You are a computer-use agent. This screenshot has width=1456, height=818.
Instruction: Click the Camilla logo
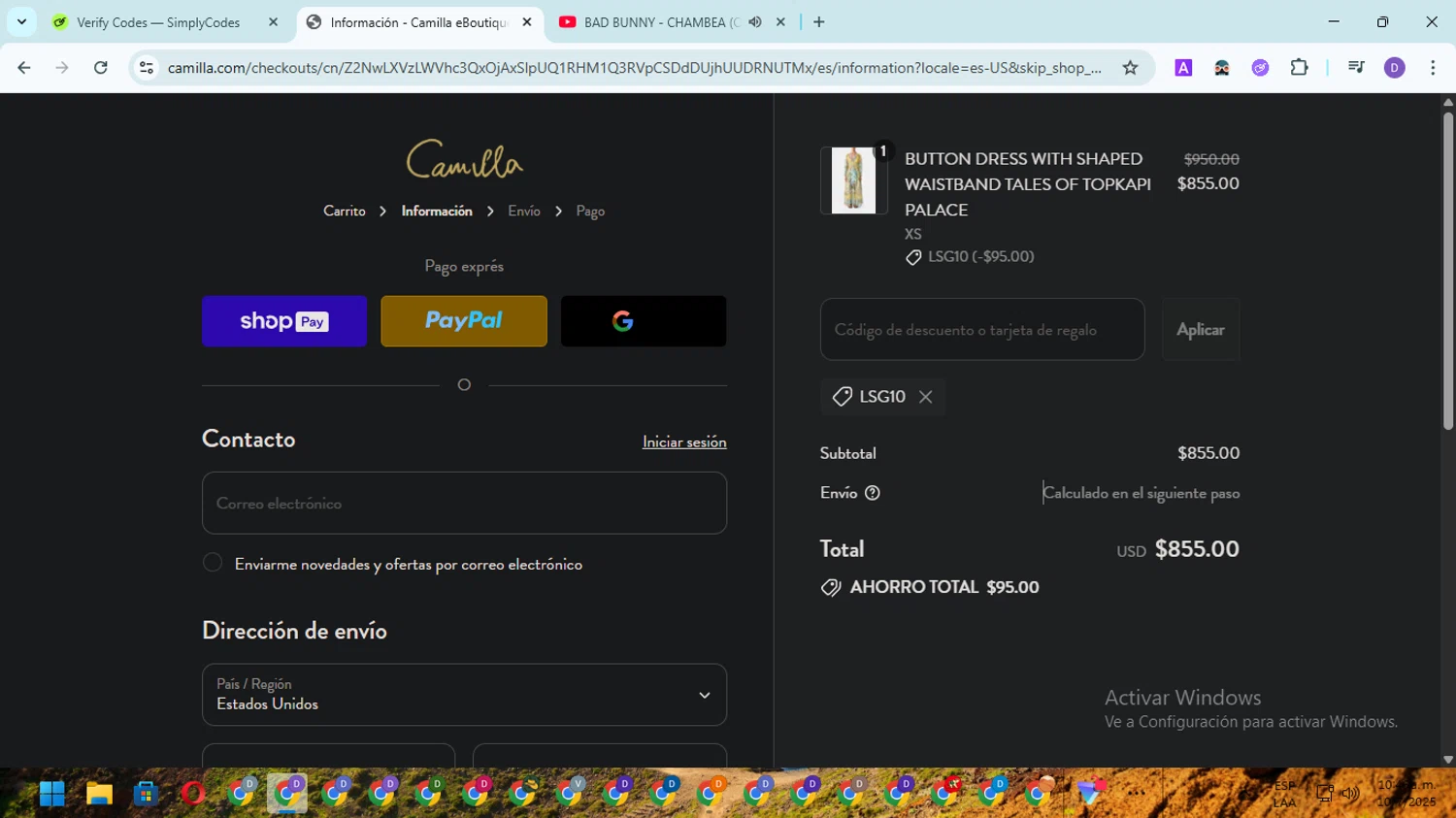pos(464,160)
